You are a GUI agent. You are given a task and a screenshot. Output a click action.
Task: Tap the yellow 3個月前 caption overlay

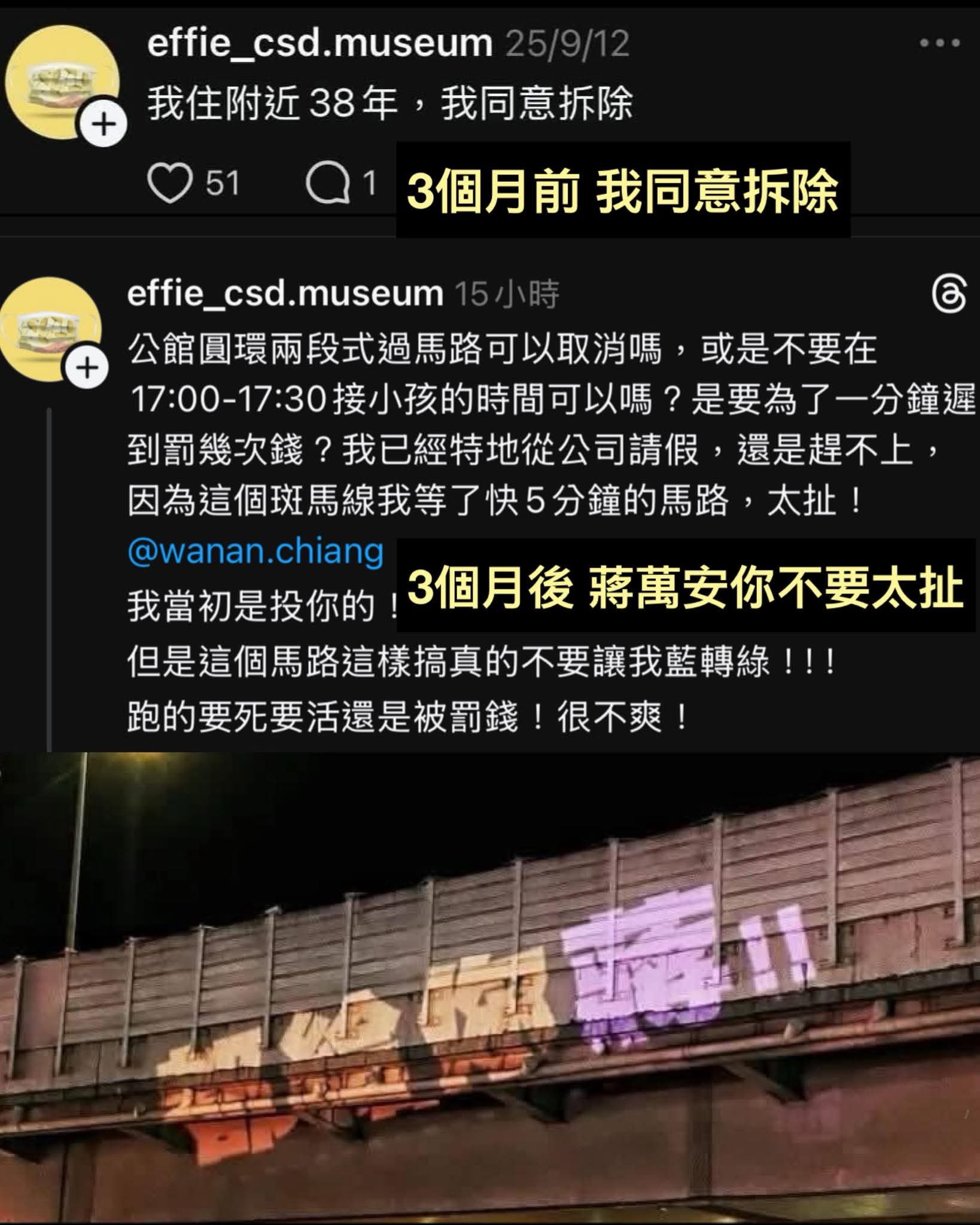coord(622,190)
